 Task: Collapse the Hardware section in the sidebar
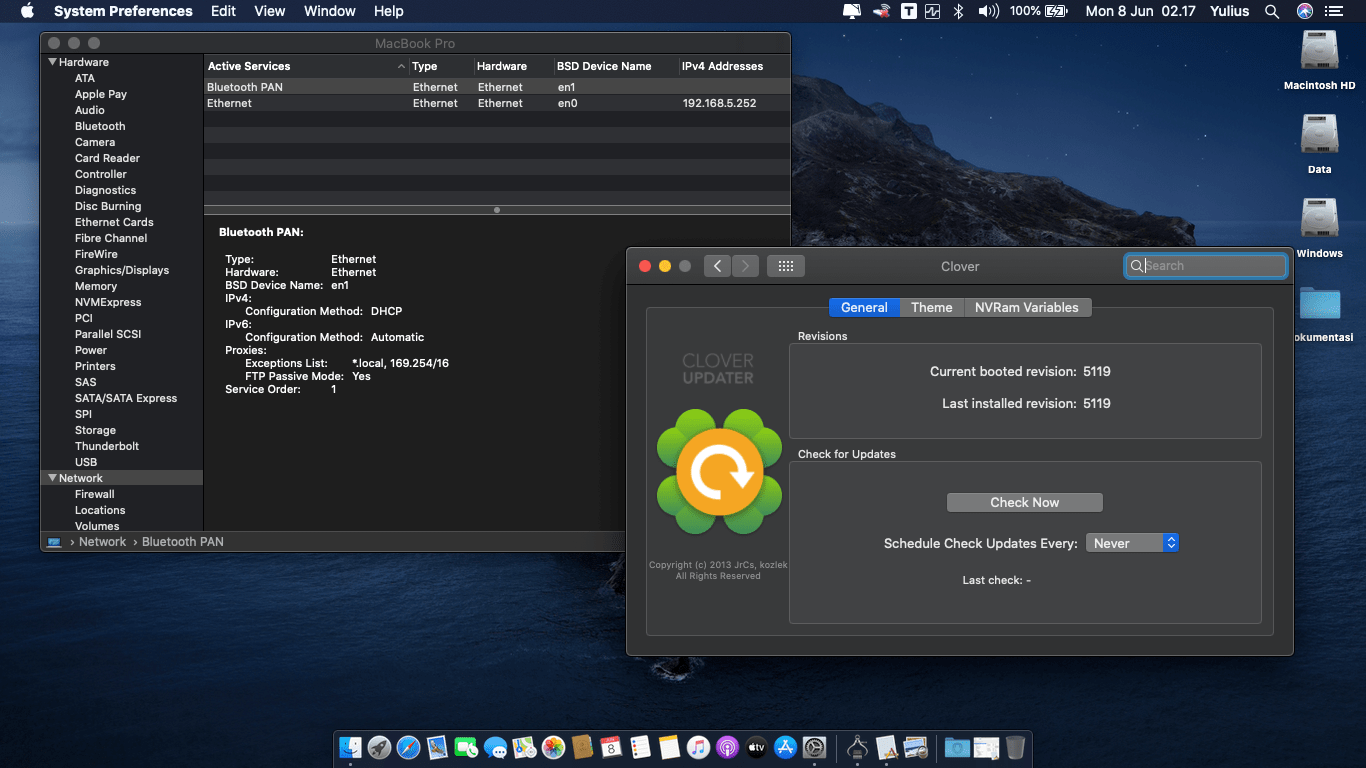point(53,62)
